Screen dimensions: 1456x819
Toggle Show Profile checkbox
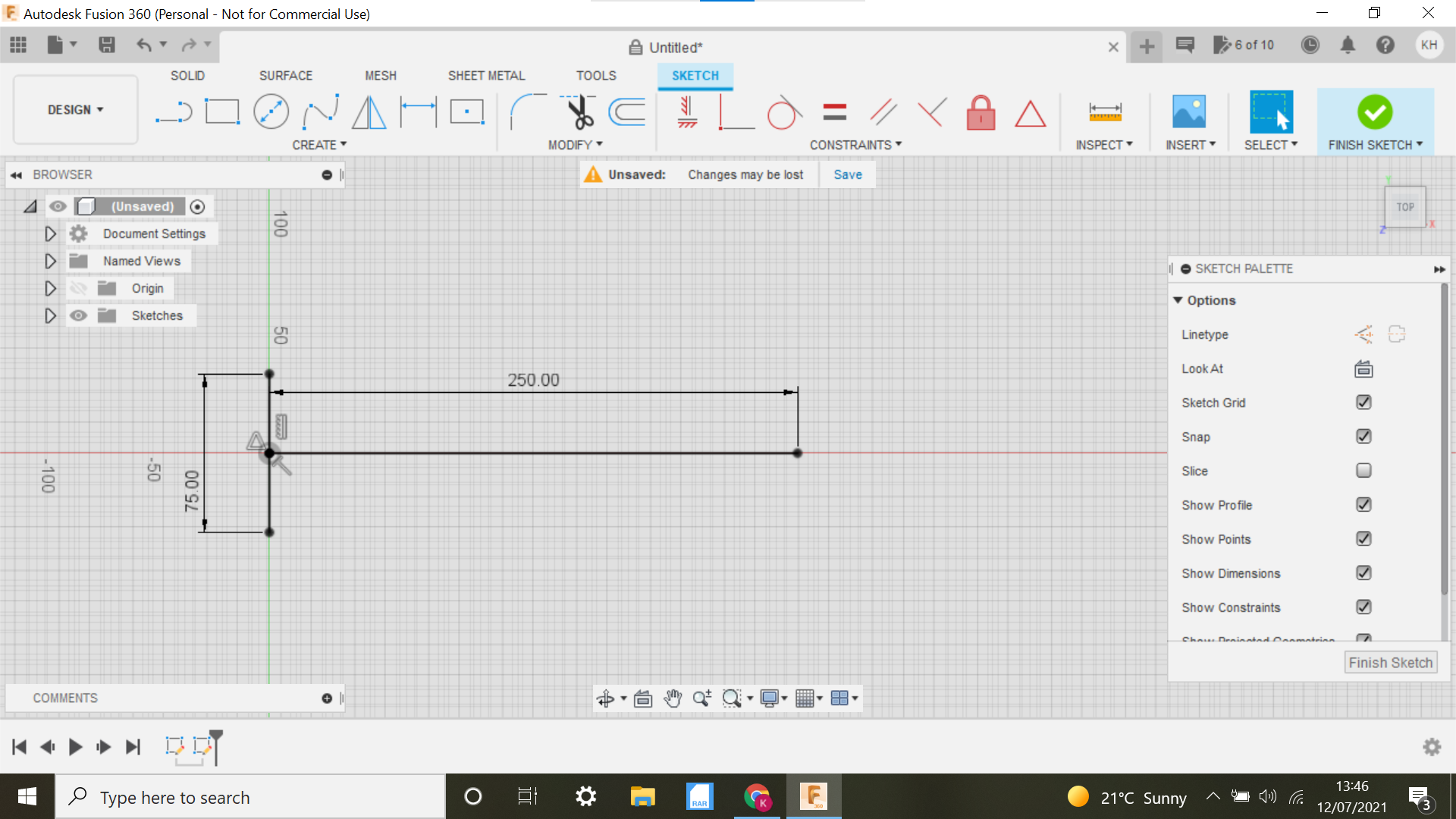pos(1364,504)
